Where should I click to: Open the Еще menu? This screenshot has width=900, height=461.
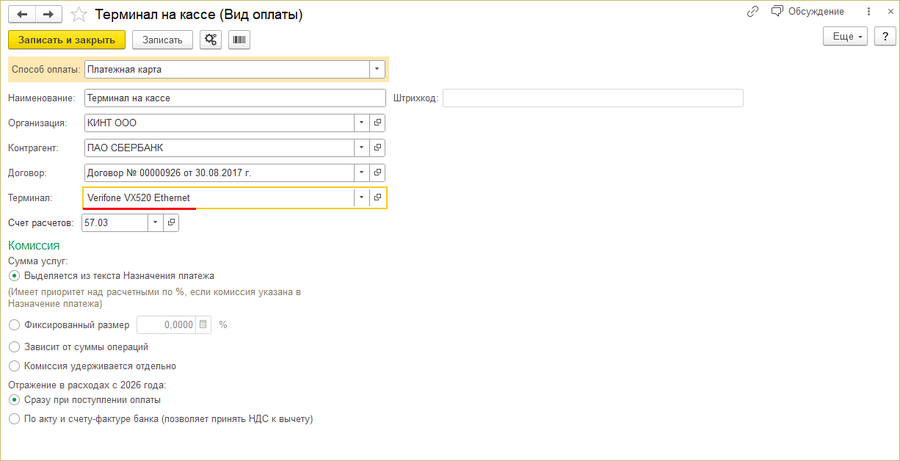(x=846, y=36)
